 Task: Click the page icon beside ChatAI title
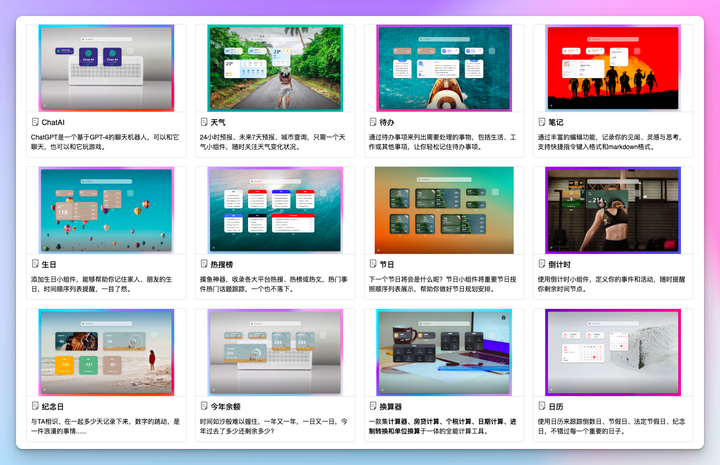point(35,122)
